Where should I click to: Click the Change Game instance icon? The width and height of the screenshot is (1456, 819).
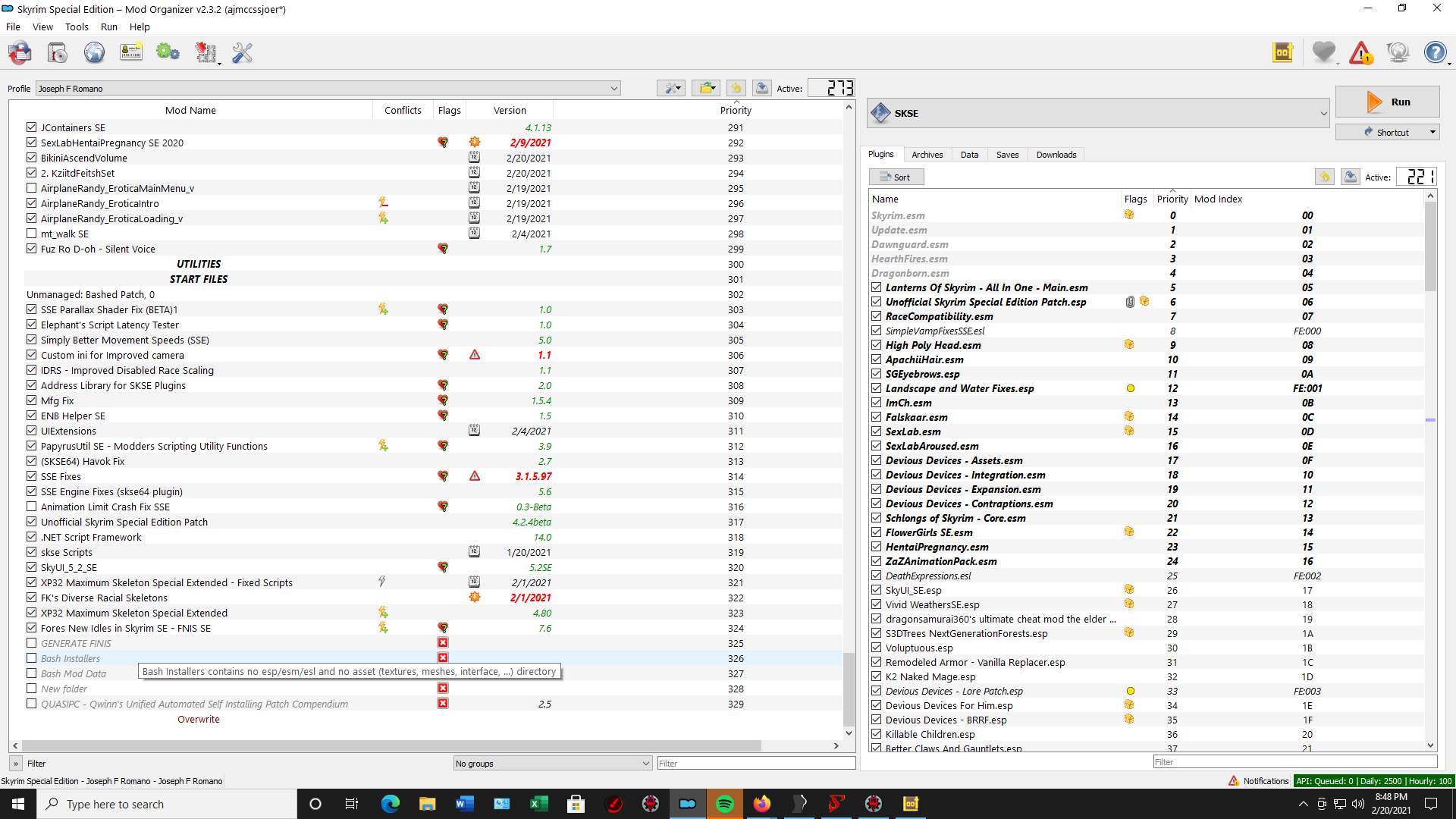click(x=20, y=53)
